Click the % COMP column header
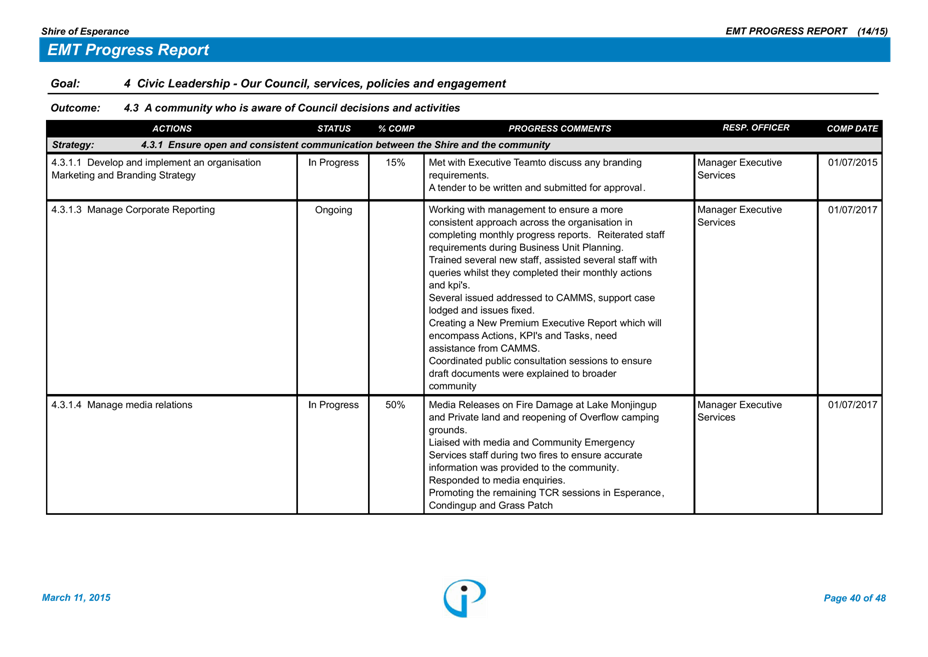This screenshot has height=657, width=928. [396, 129]
